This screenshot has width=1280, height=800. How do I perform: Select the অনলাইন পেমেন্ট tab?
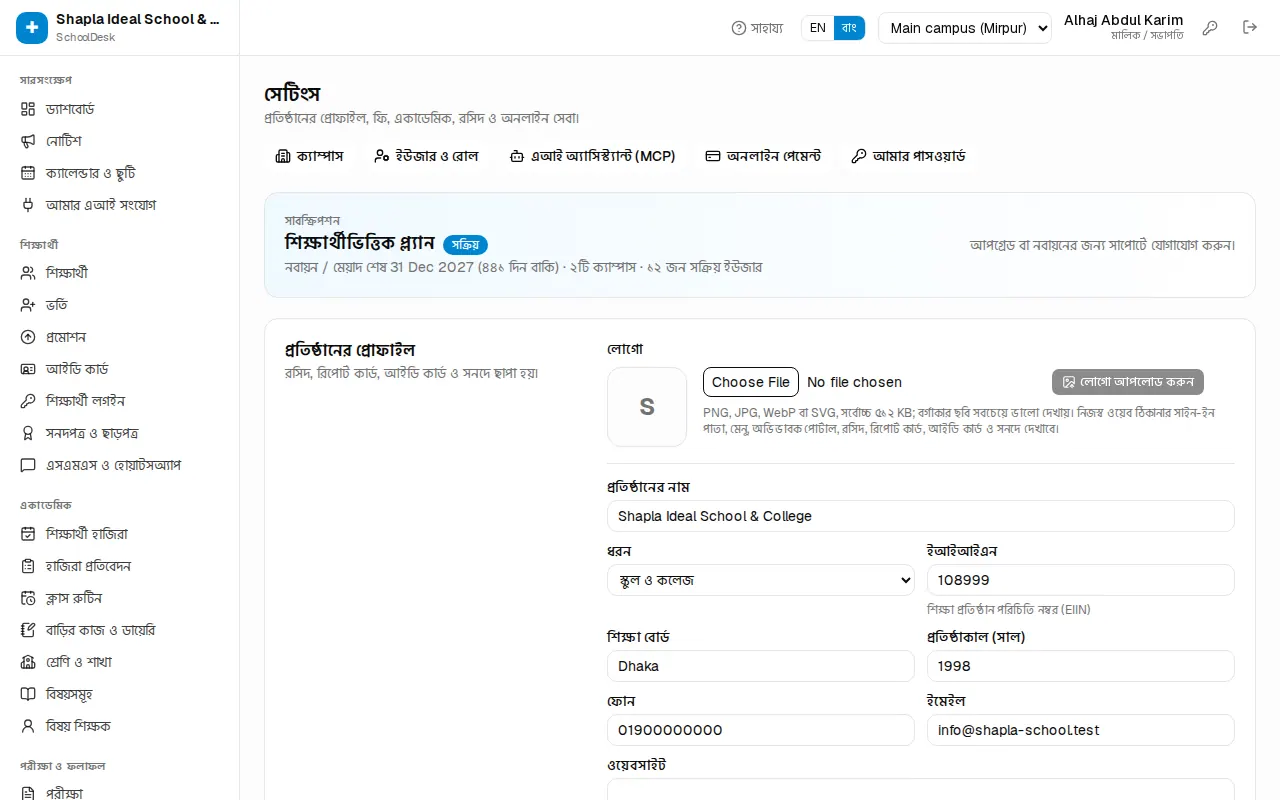point(763,156)
